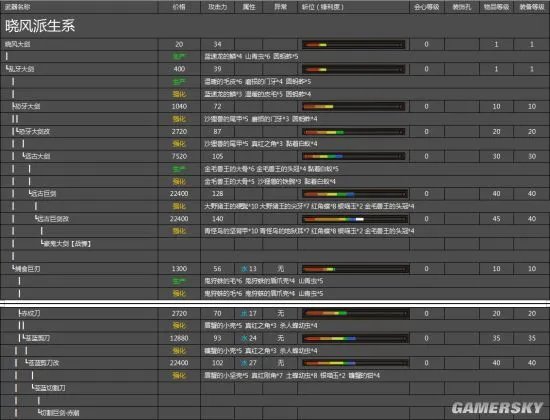Click the sharpness bar in the 105 attack row
550x420 pixels.
tap(354, 156)
